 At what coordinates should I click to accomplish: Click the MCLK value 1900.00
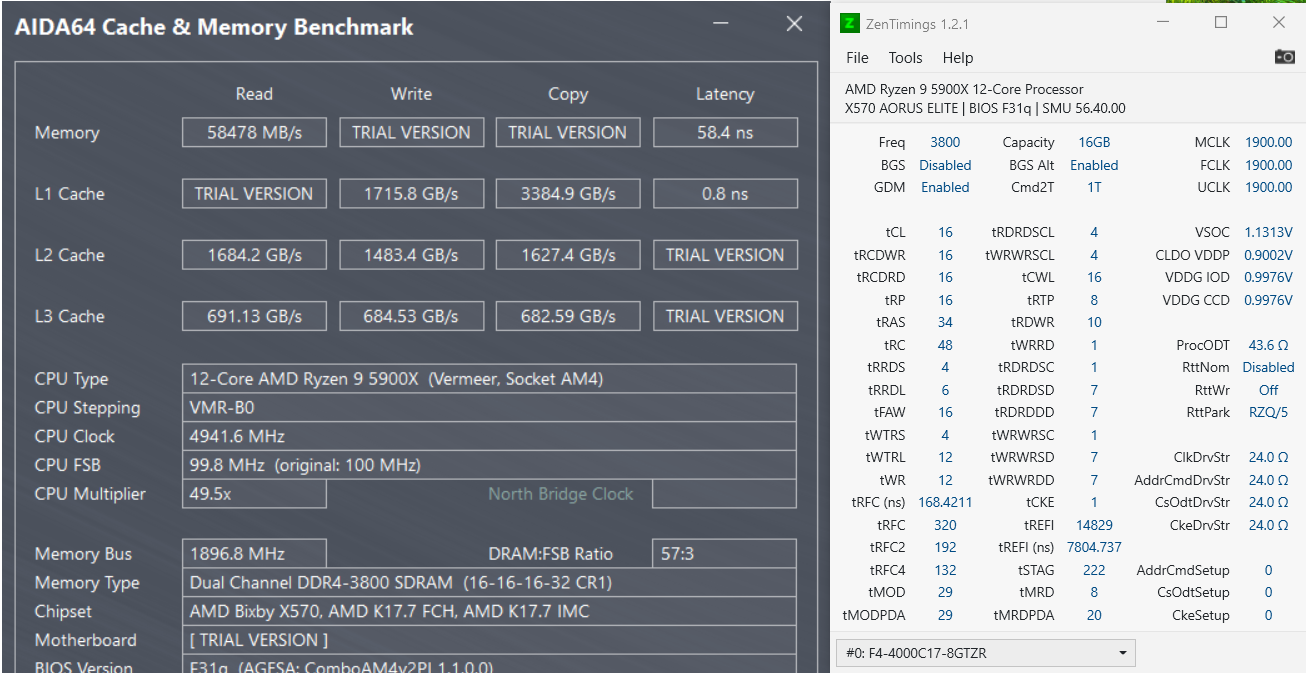click(x=1268, y=142)
